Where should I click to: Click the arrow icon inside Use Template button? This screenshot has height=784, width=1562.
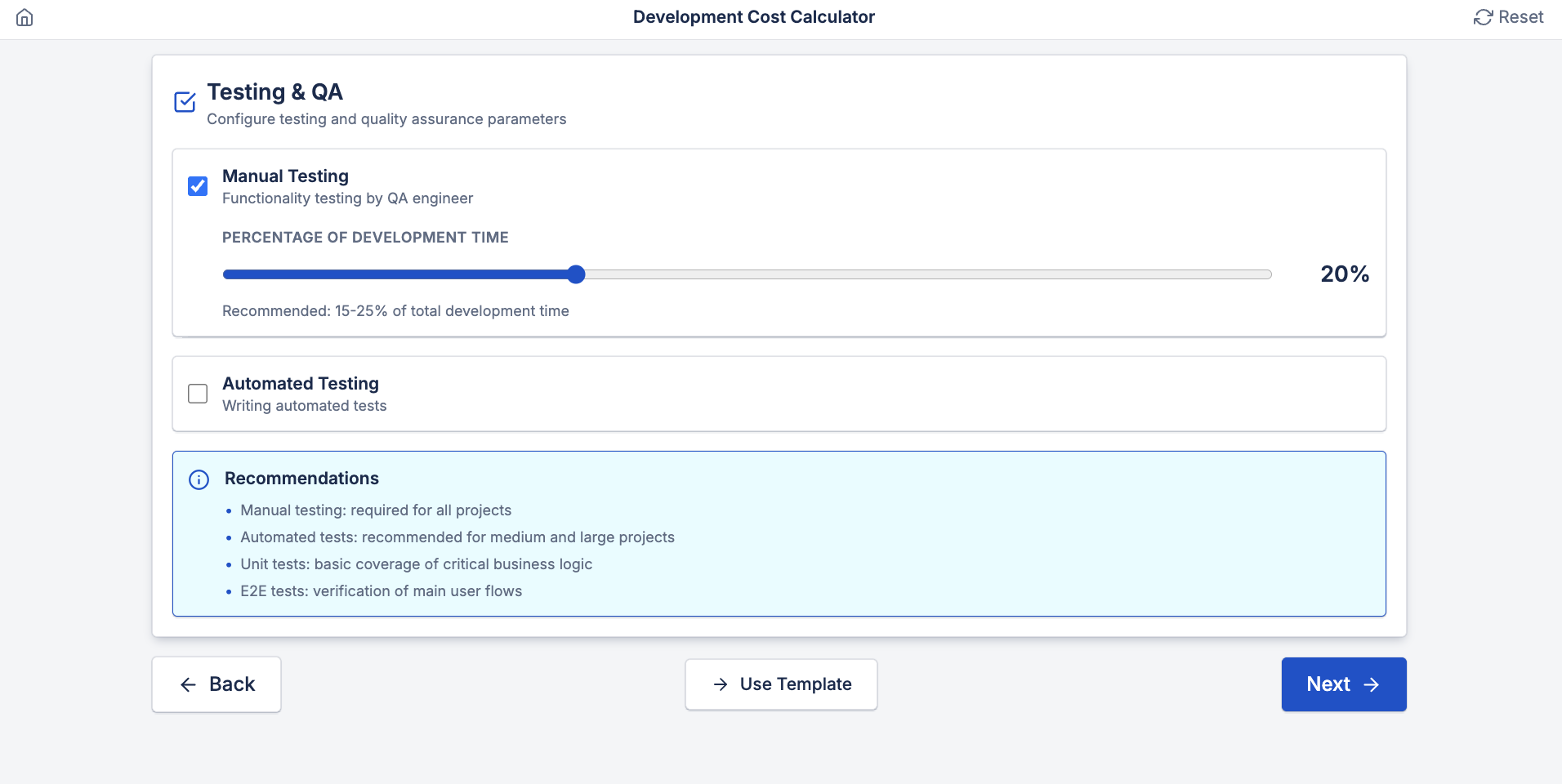click(x=720, y=684)
